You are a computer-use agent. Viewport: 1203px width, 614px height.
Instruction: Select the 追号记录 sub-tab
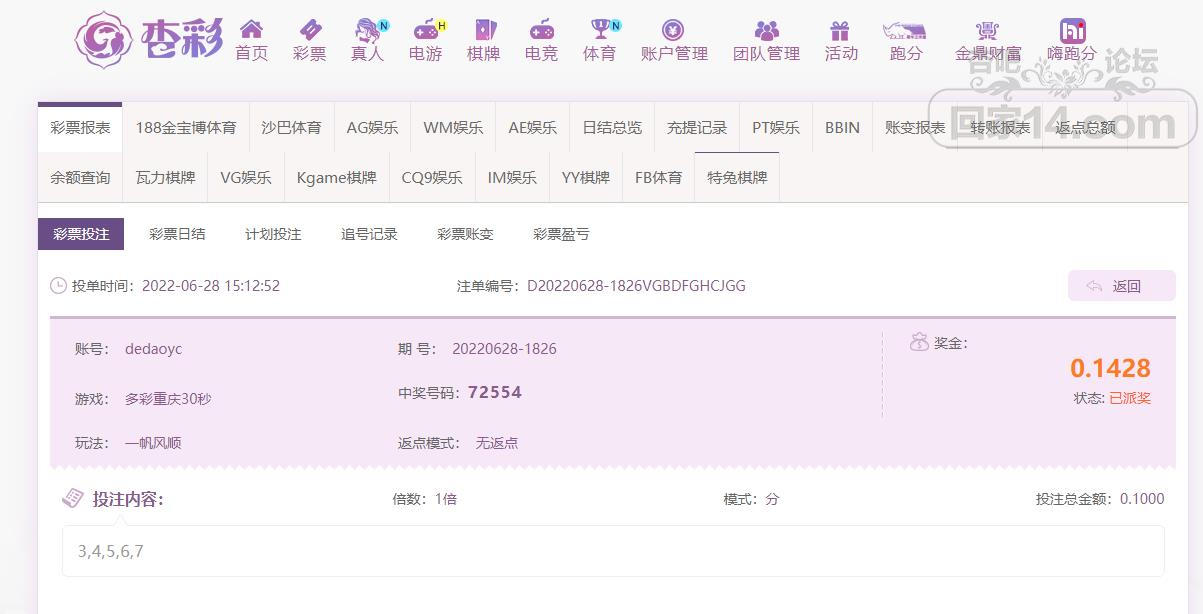coord(369,234)
